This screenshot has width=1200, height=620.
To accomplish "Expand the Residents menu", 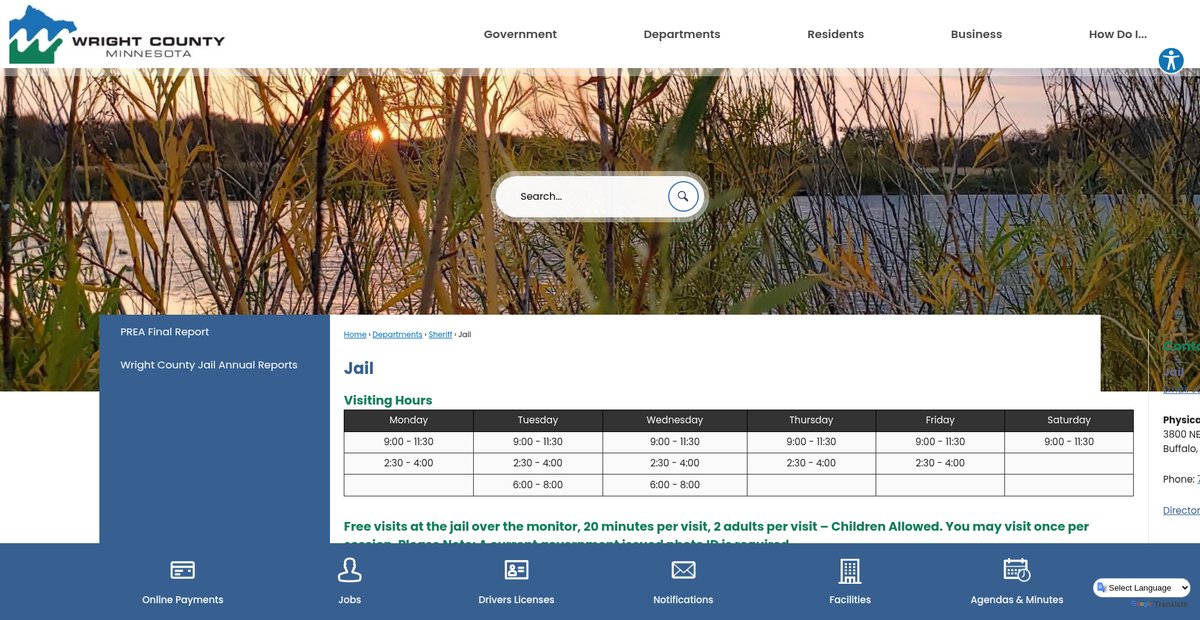I will click(x=835, y=34).
